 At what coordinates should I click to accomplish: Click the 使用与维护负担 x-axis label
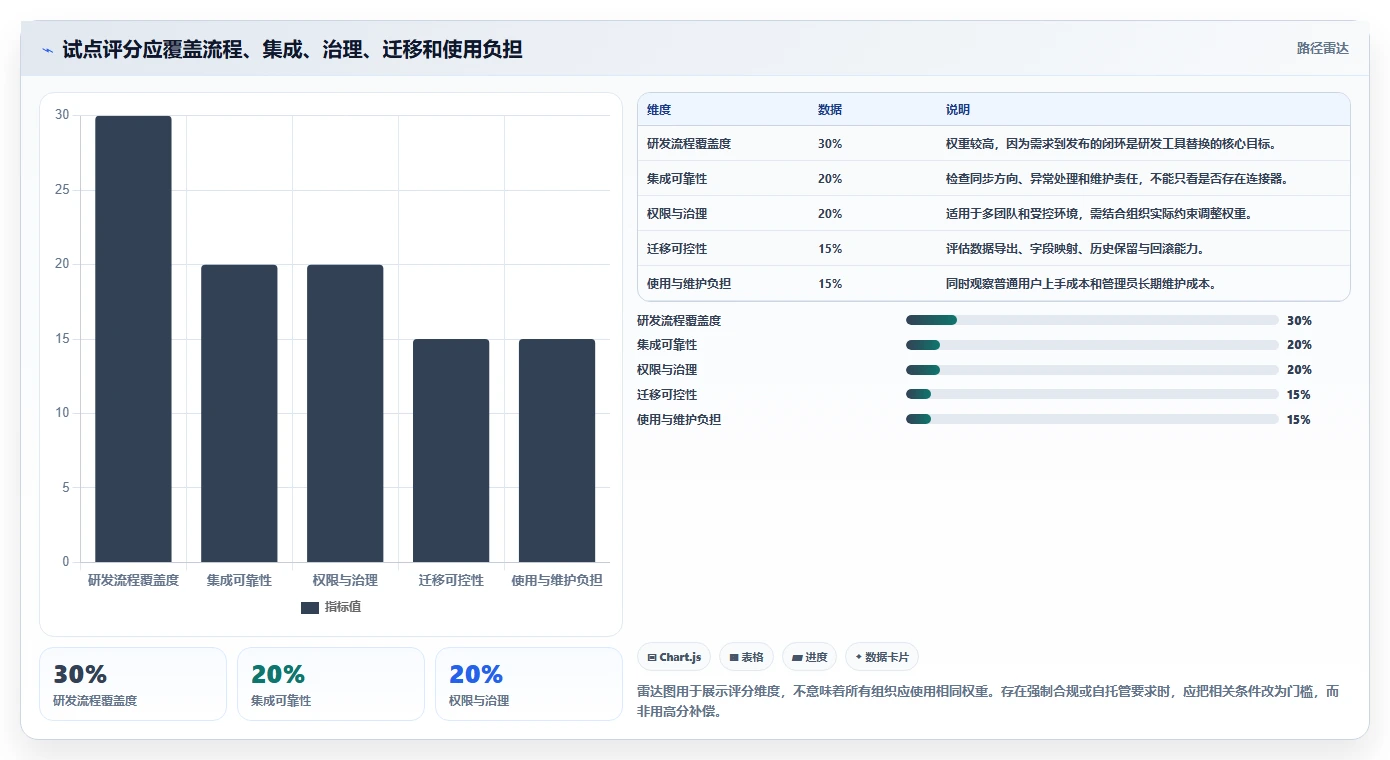(x=557, y=580)
